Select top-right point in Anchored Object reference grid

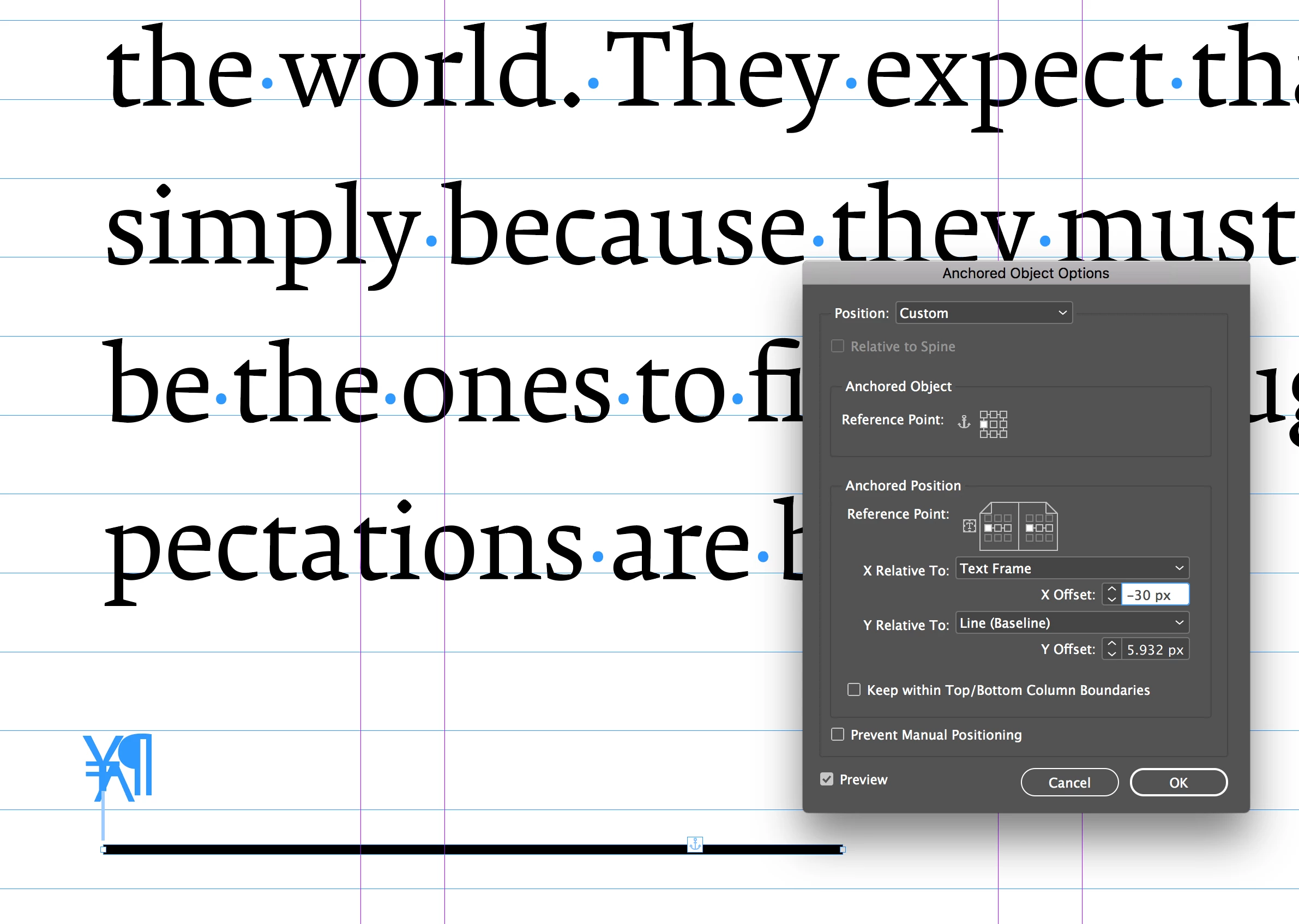tap(1003, 414)
